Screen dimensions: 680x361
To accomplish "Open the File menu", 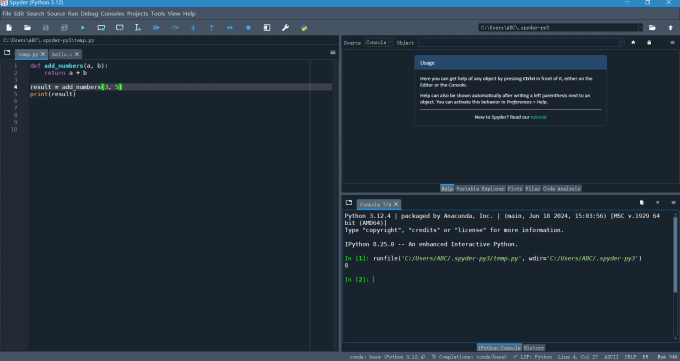I will tap(7, 14).
